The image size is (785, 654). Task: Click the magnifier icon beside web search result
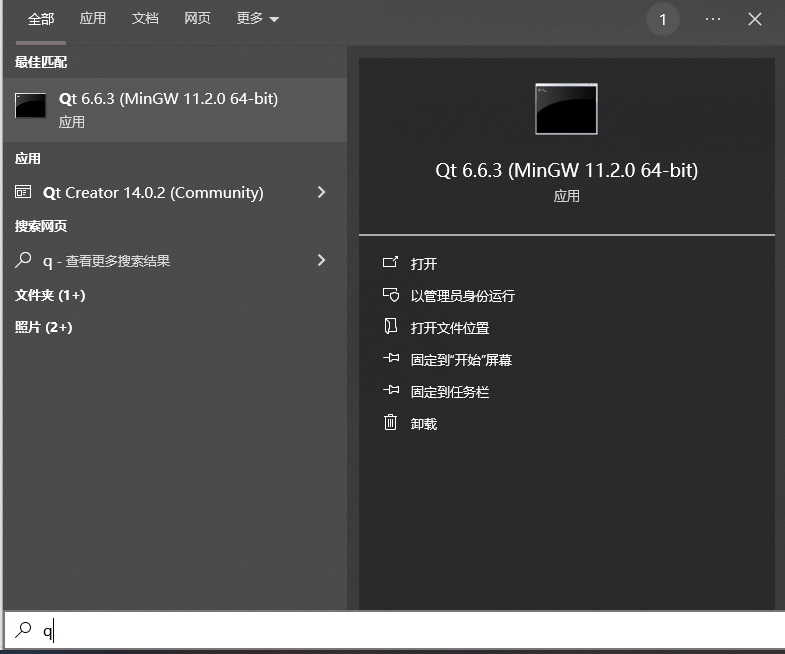23,260
